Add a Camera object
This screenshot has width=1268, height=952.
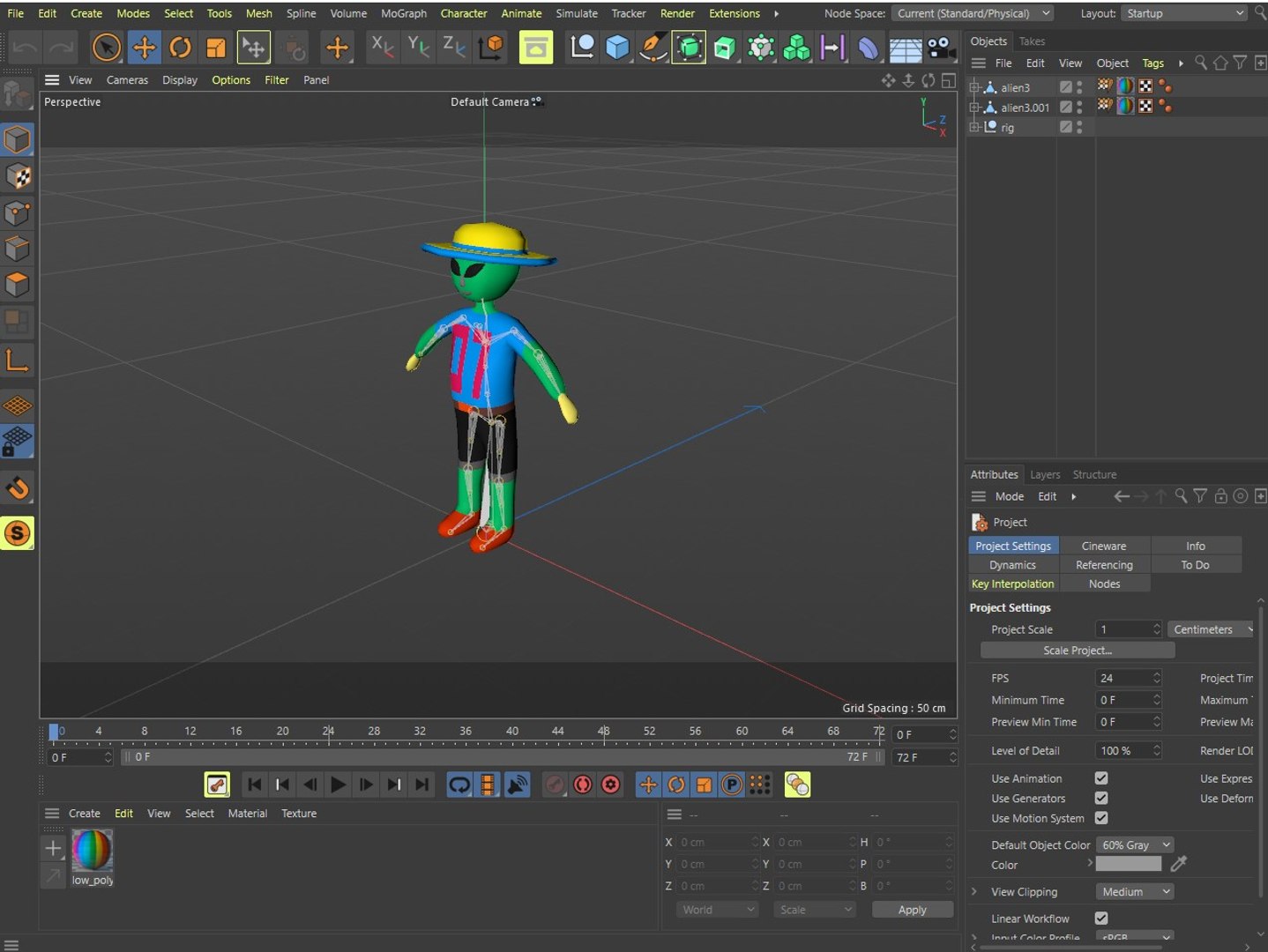click(x=941, y=48)
